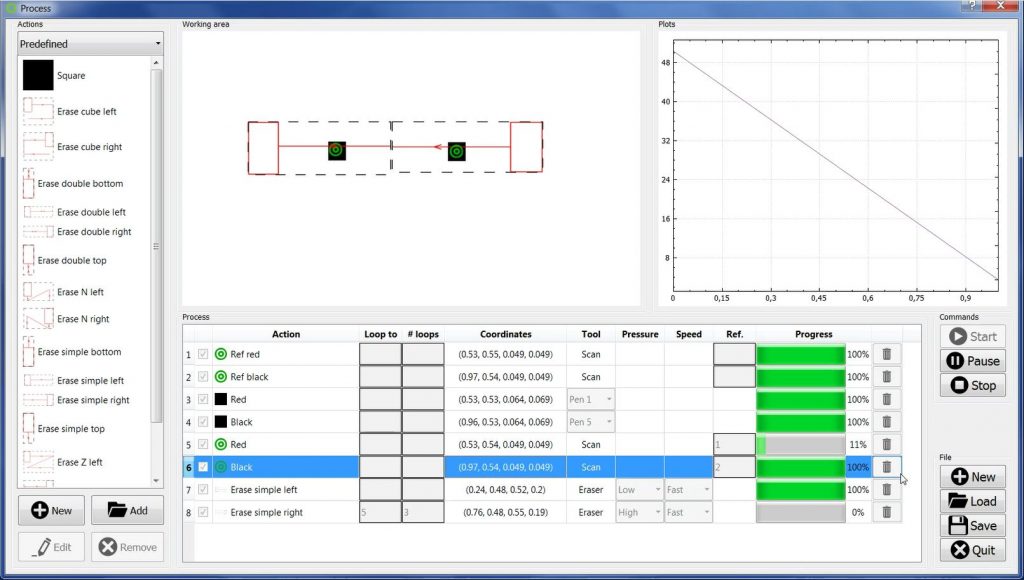Open Pressure dropdown showing High

(x=639, y=512)
